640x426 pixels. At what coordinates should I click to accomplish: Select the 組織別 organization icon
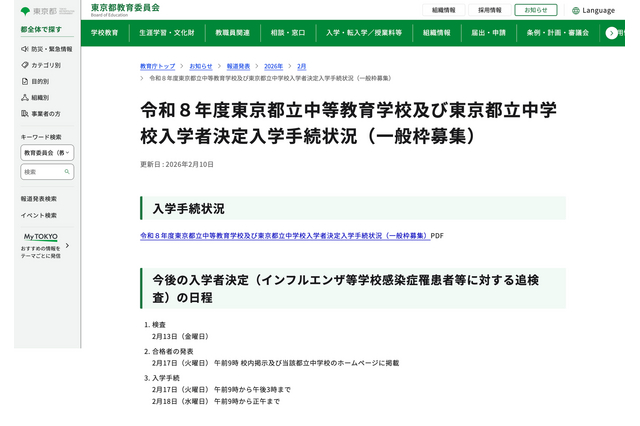(x=24, y=98)
